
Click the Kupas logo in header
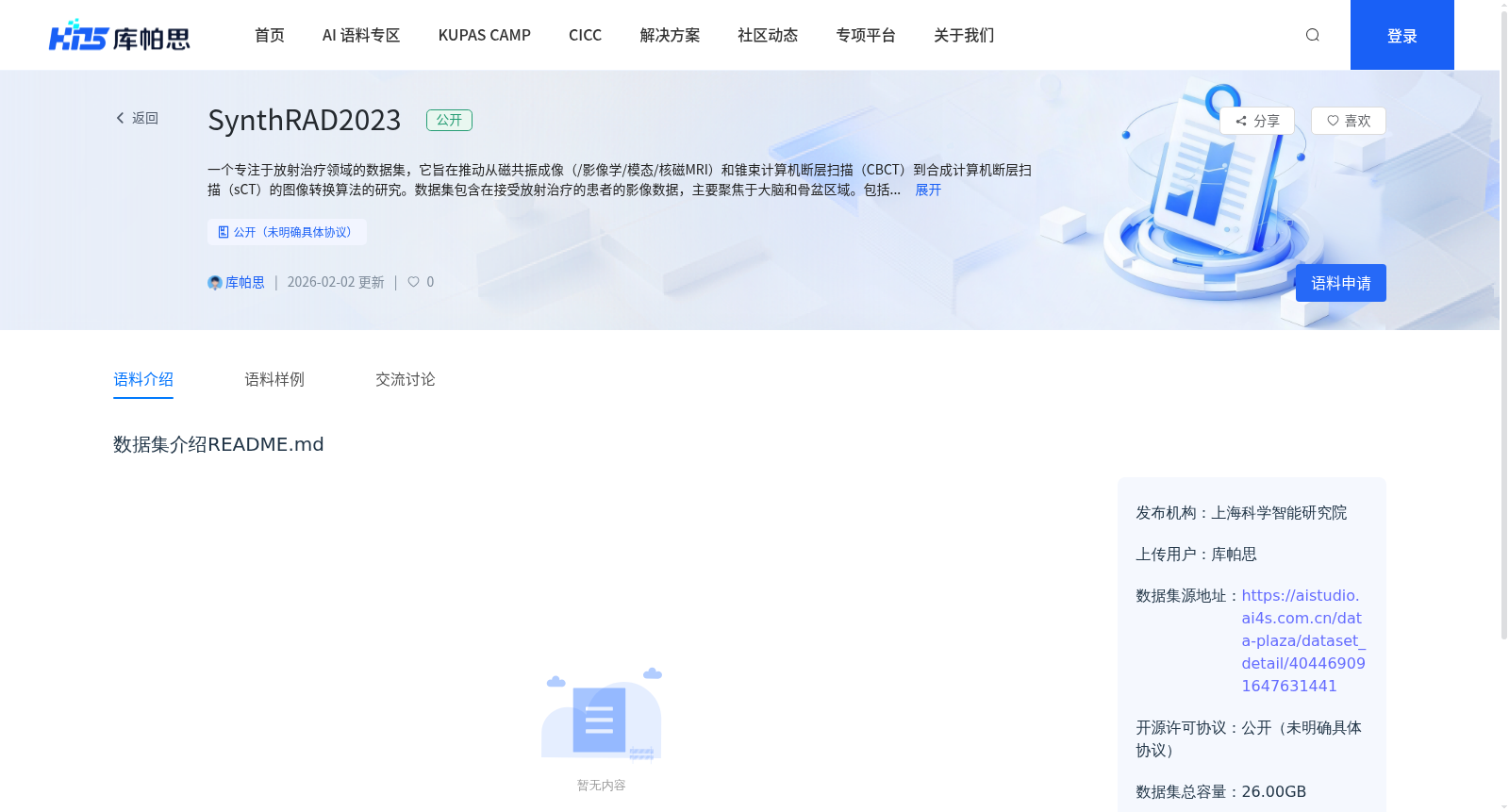pos(119,35)
